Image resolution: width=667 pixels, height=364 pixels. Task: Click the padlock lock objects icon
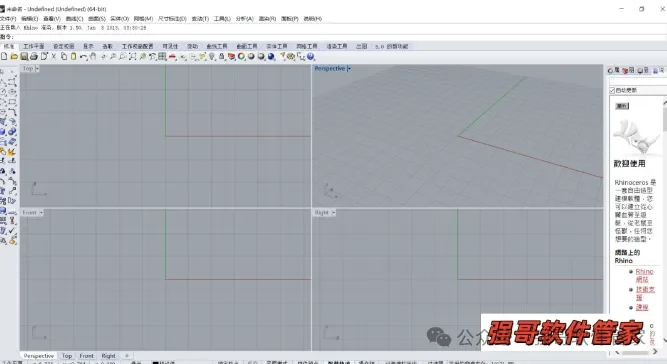[222, 56]
